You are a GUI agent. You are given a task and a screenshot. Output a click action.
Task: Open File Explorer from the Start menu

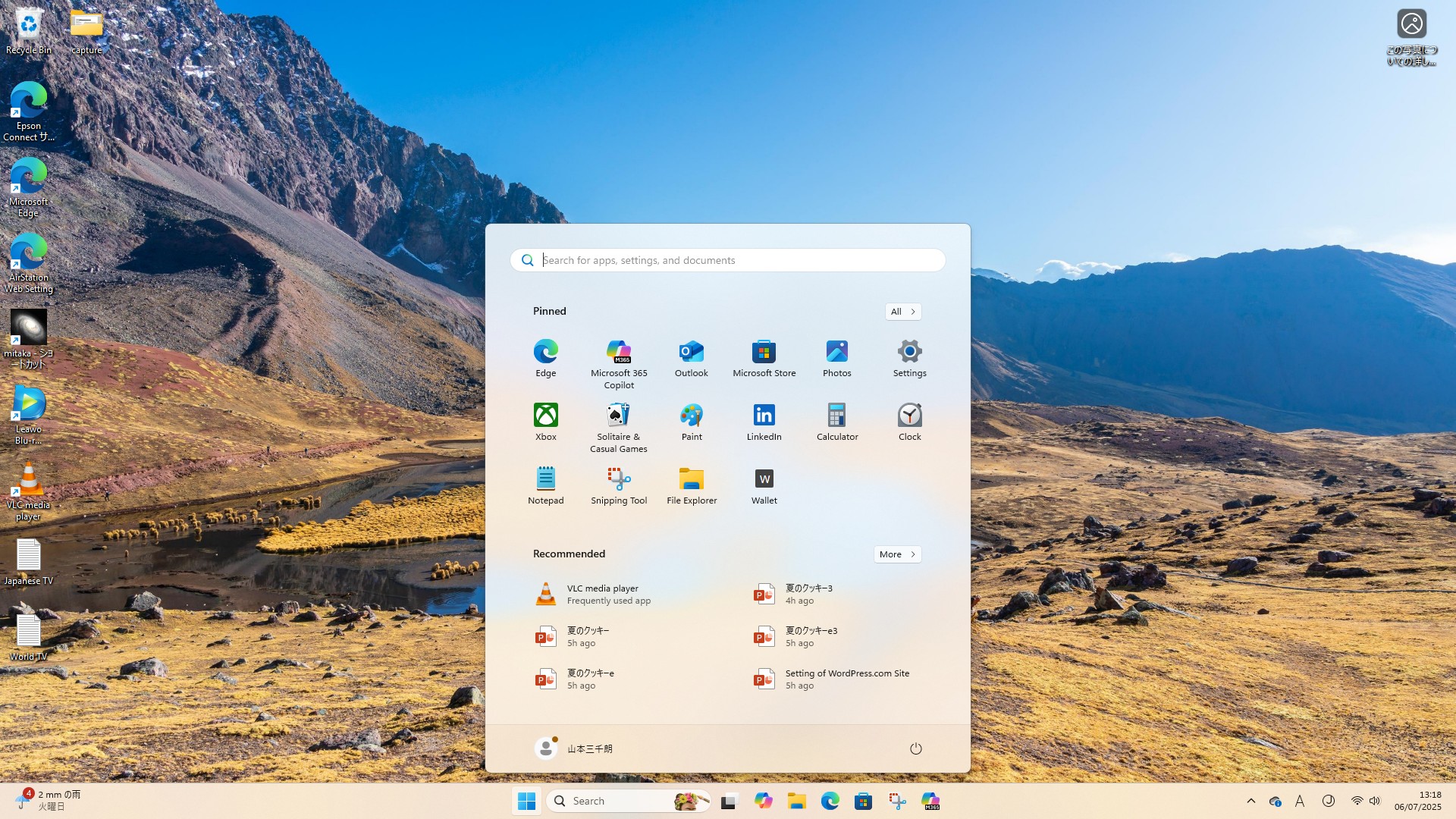(691, 486)
